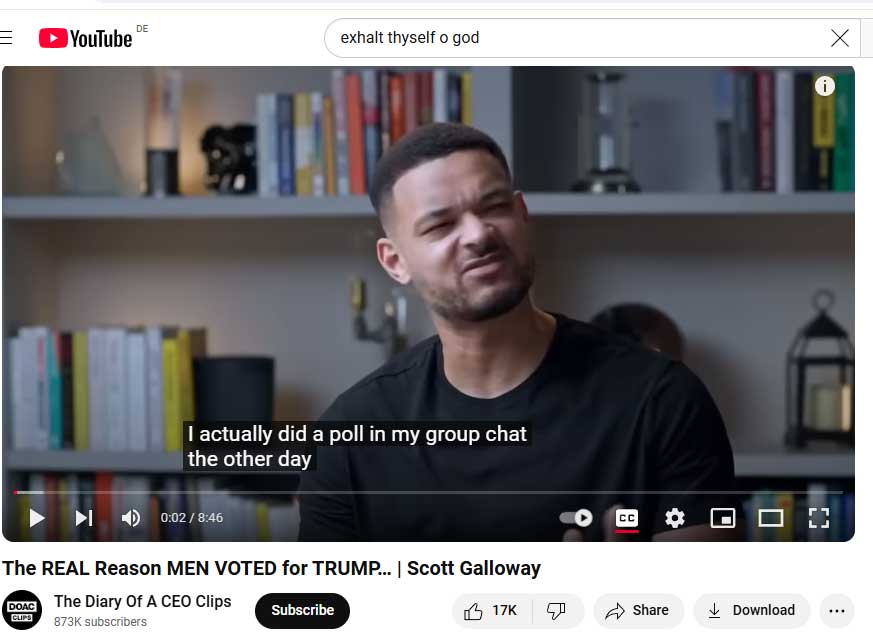873x641 pixels.
Task: Mute the video volume
Action: click(x=131, y=518)
